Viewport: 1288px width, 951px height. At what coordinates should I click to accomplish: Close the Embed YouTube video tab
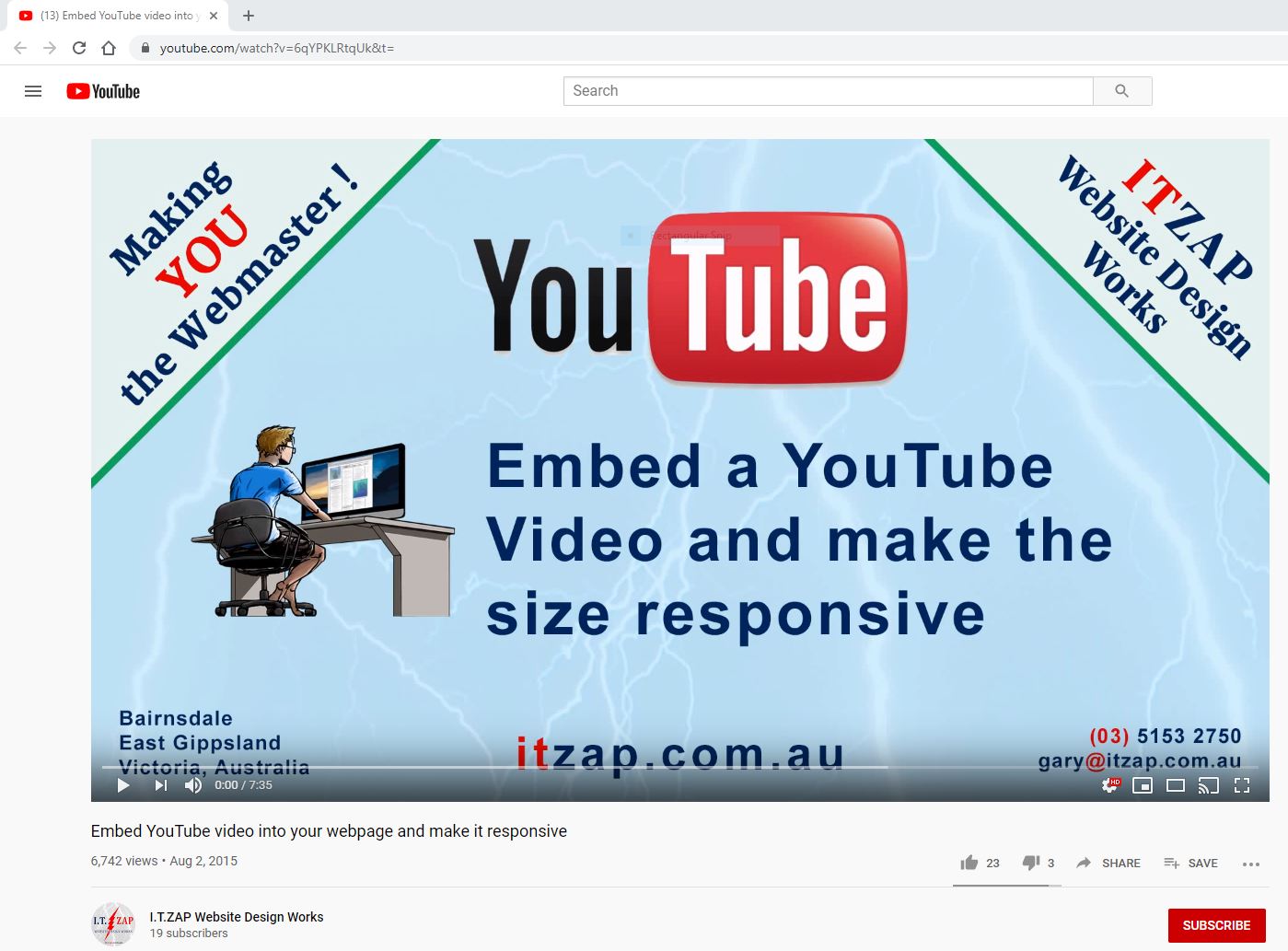[x=214, y=16]
